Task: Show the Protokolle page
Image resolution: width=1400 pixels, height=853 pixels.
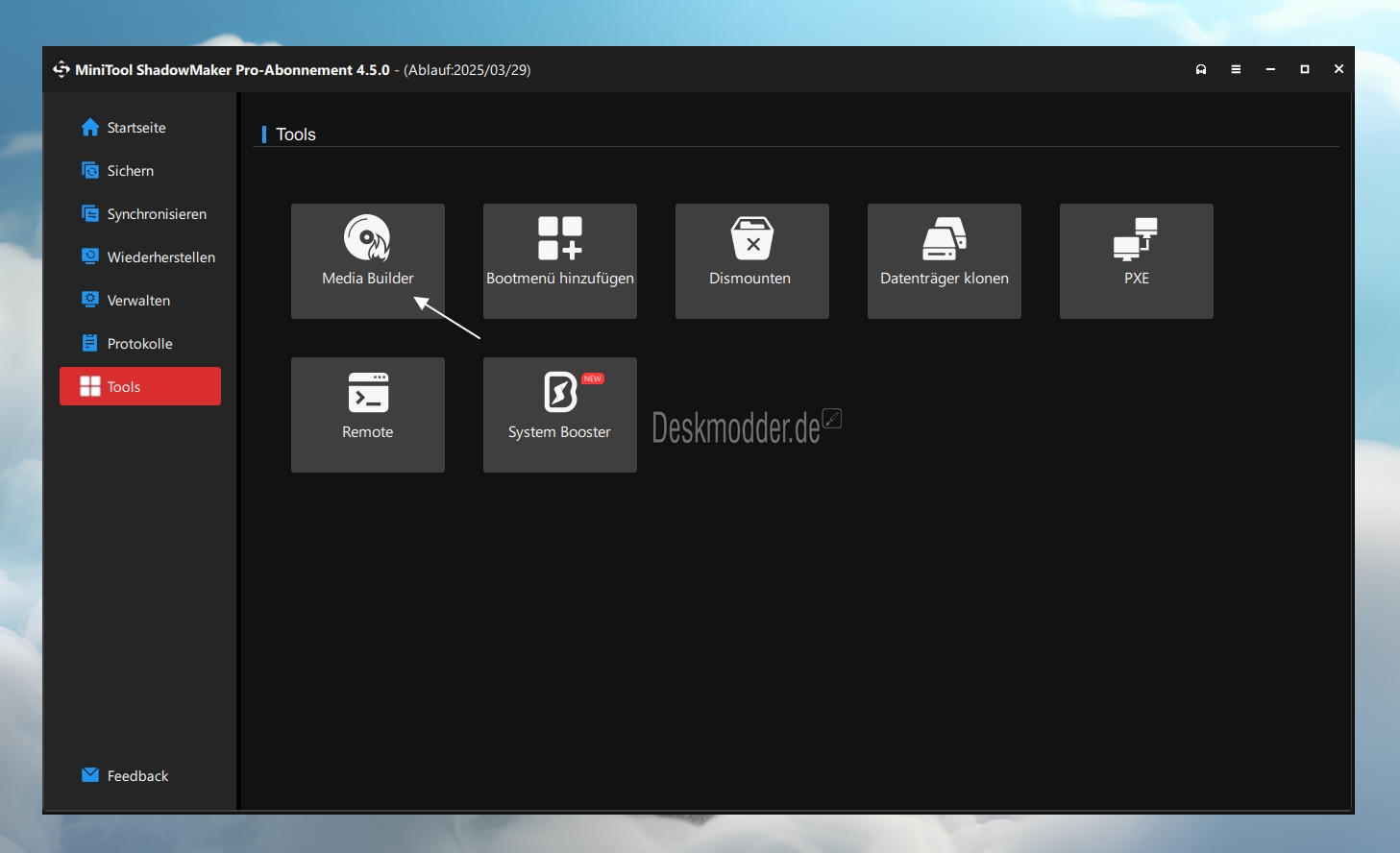Action: [140, 343]
